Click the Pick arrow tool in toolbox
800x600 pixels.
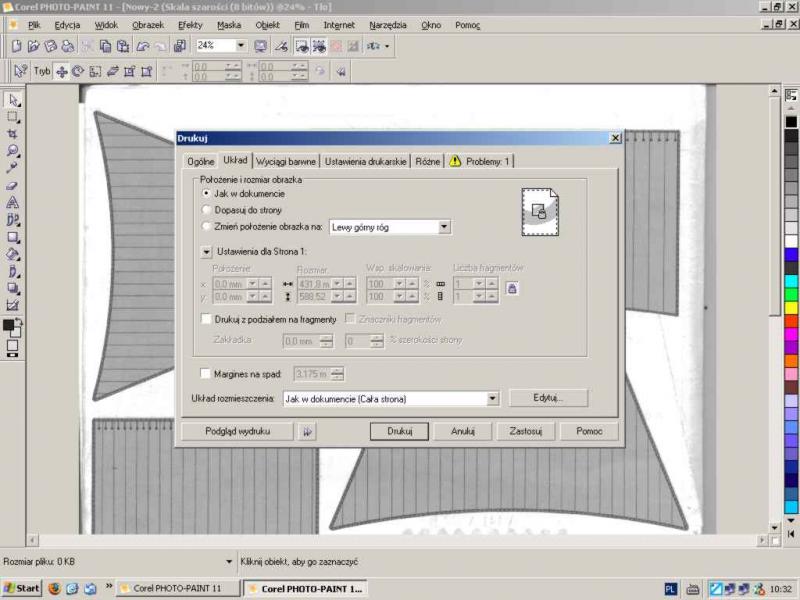[13, 100]
